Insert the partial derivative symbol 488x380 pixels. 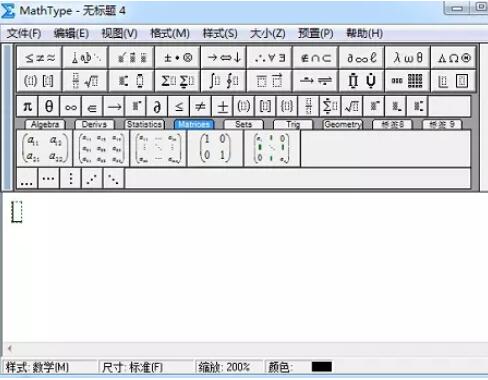click(157, 107)
